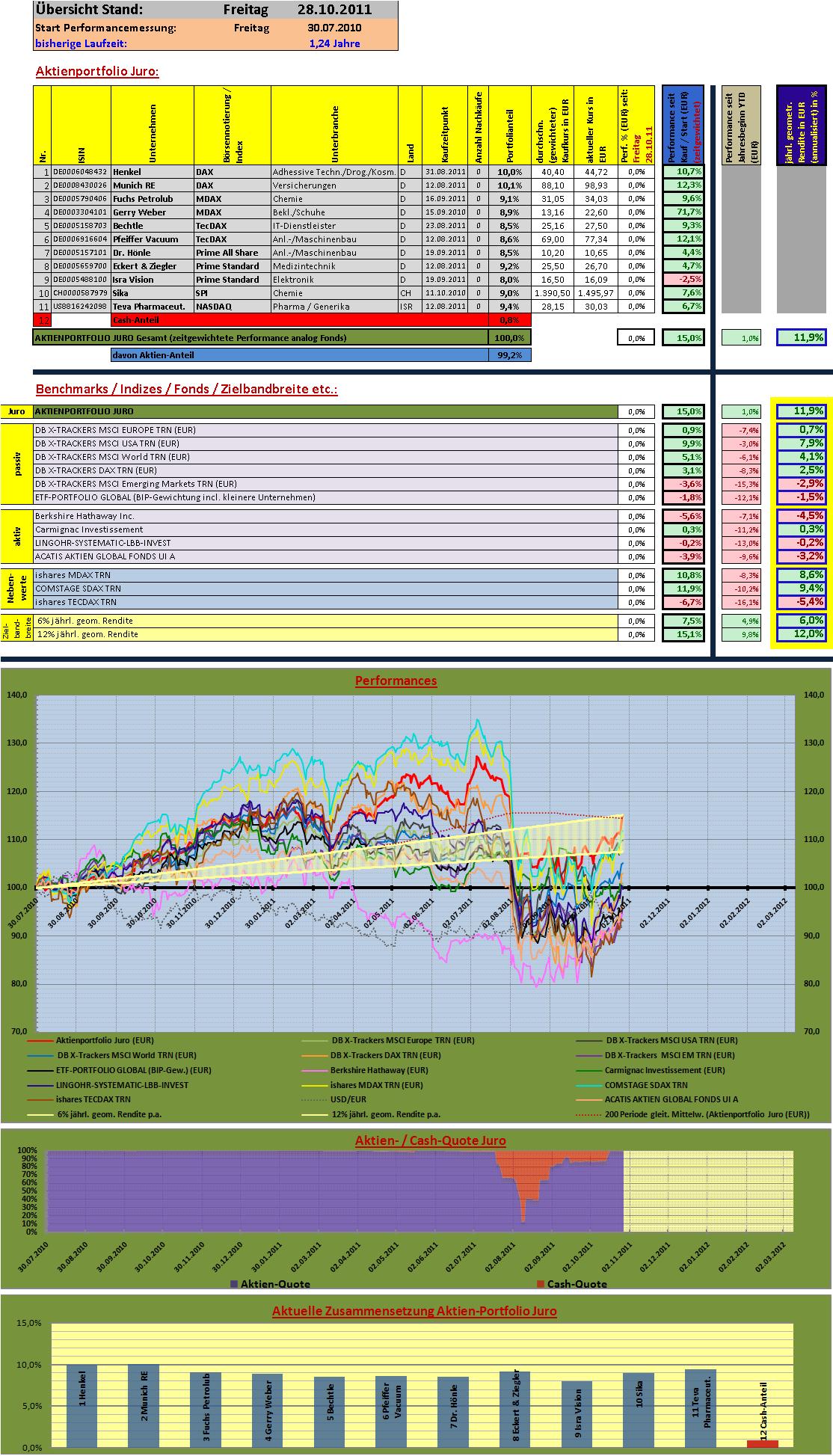Select the '99,2%' stock share cell
The height and width of the screenshot is (1456, 833).
pos(510,355)
